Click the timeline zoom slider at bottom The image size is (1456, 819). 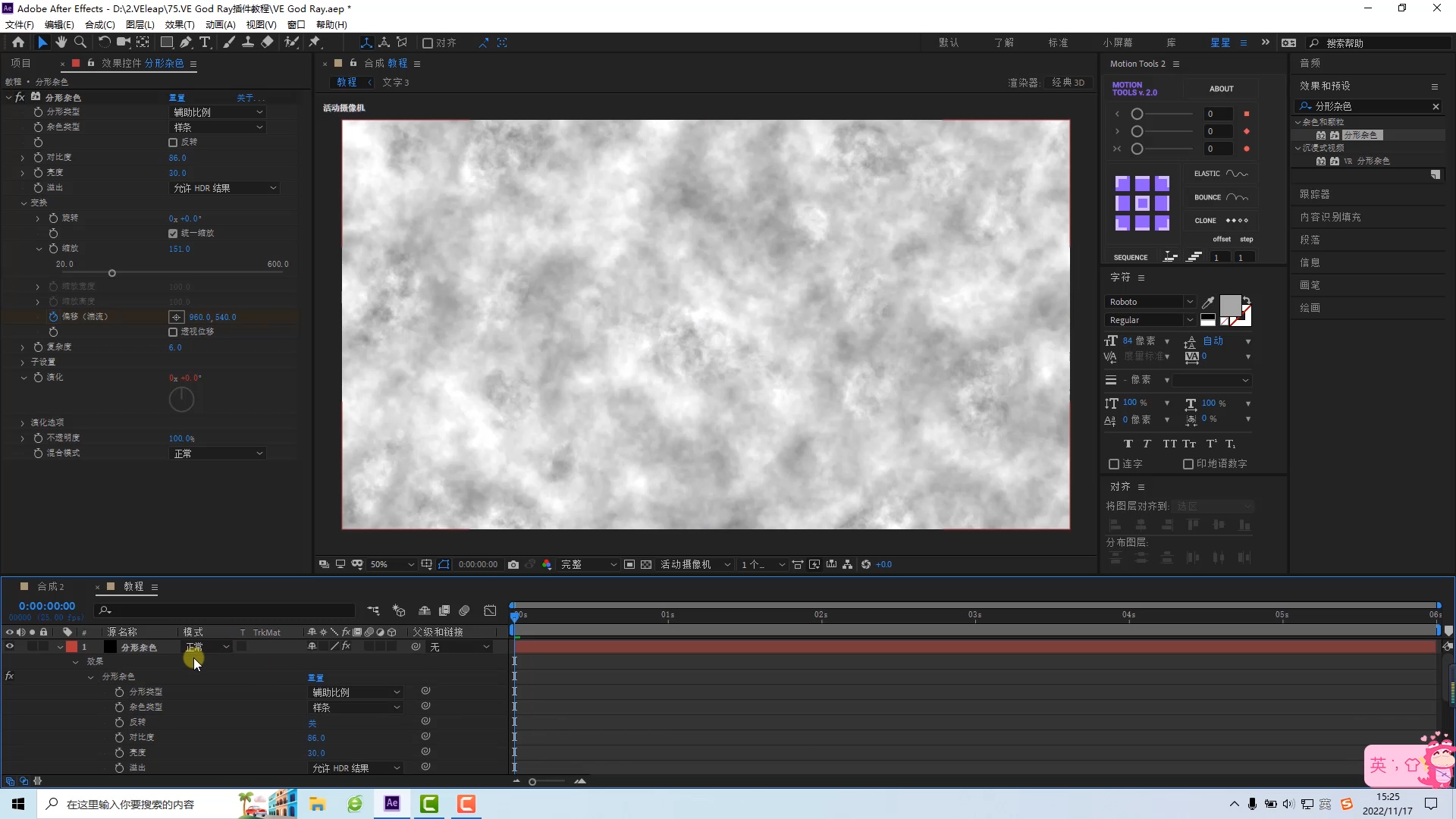coord(532,782)
